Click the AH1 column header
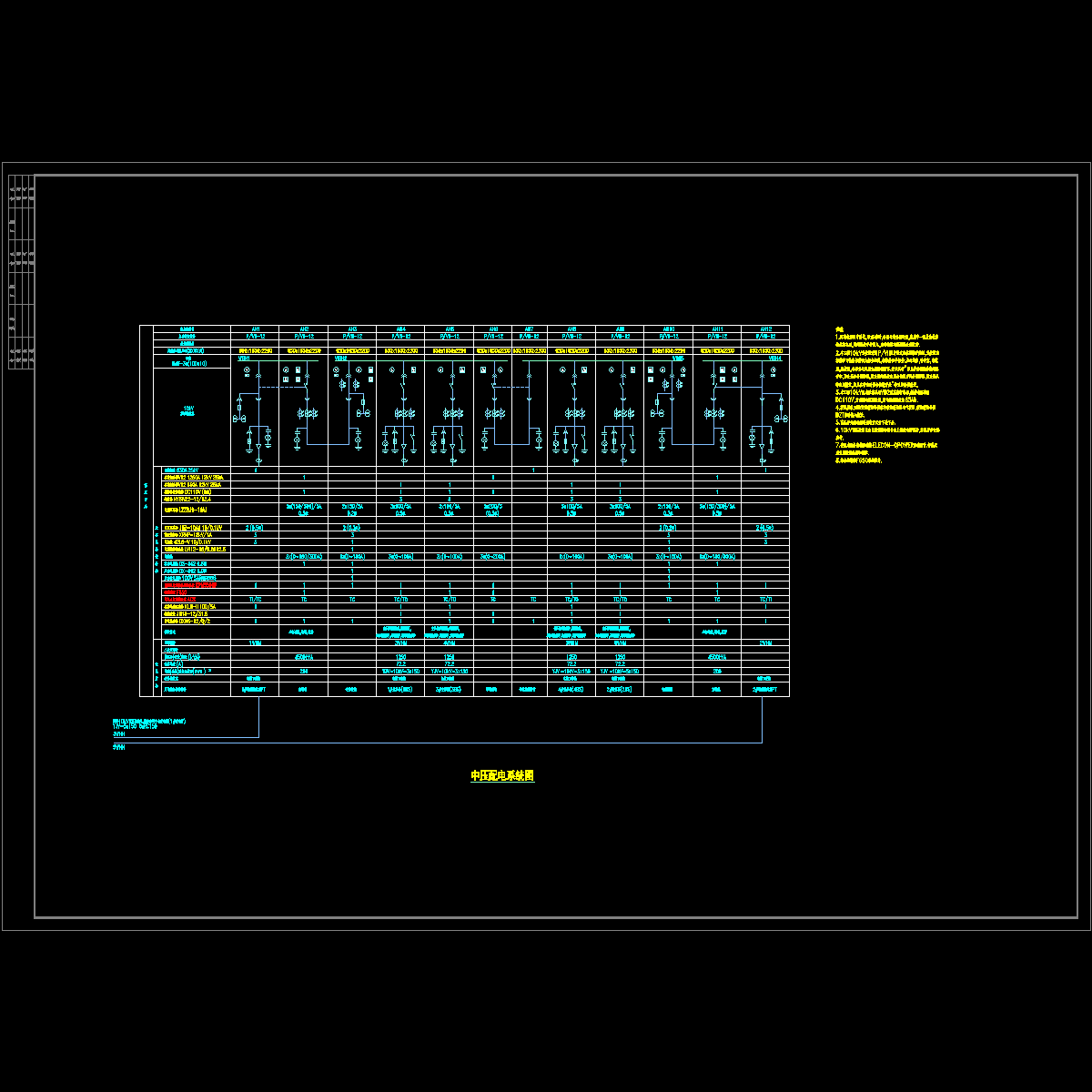The image size is (1092, 1092). (x=256, y=329)
